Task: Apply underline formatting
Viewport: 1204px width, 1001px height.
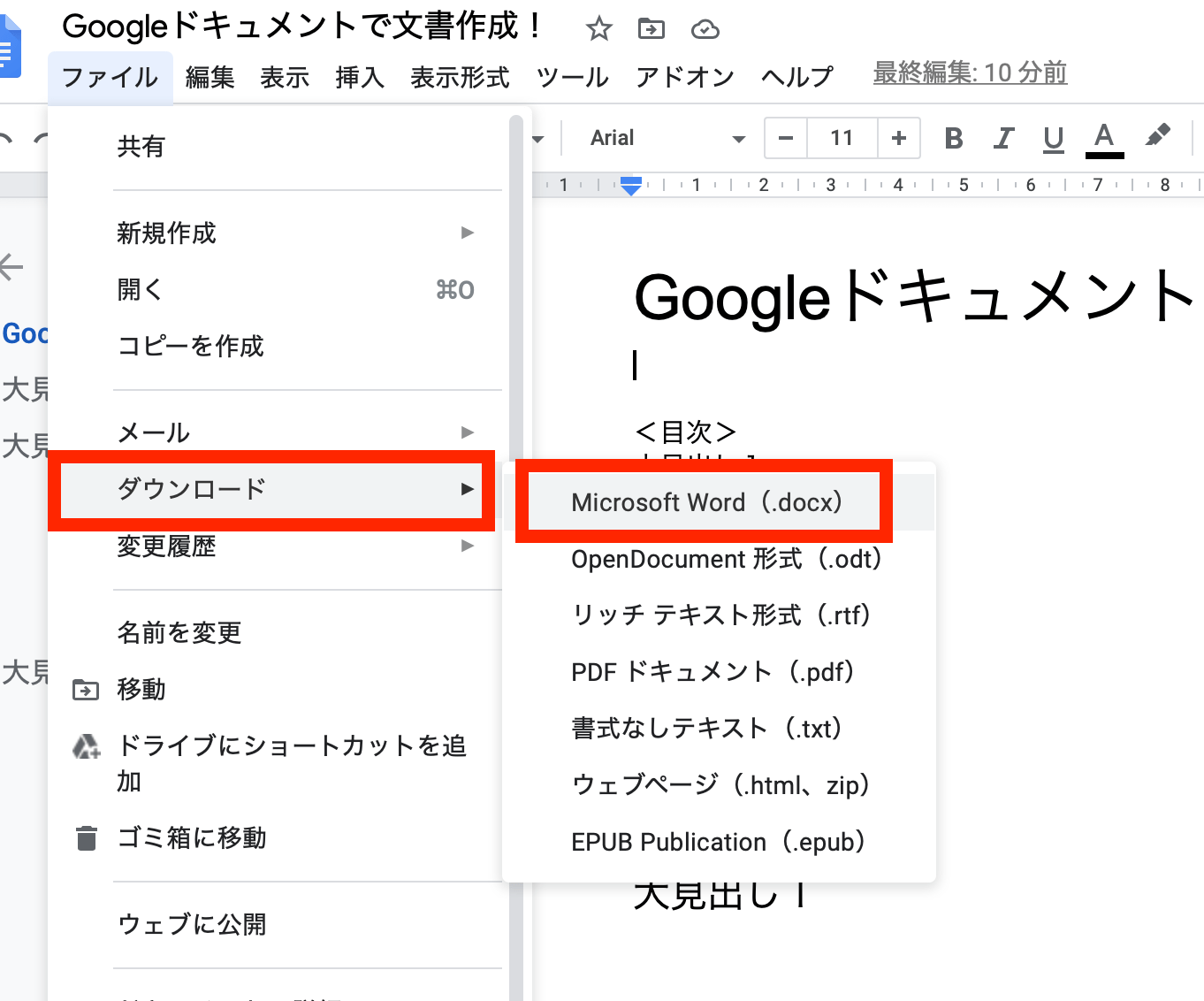Action: [1053, 138]
